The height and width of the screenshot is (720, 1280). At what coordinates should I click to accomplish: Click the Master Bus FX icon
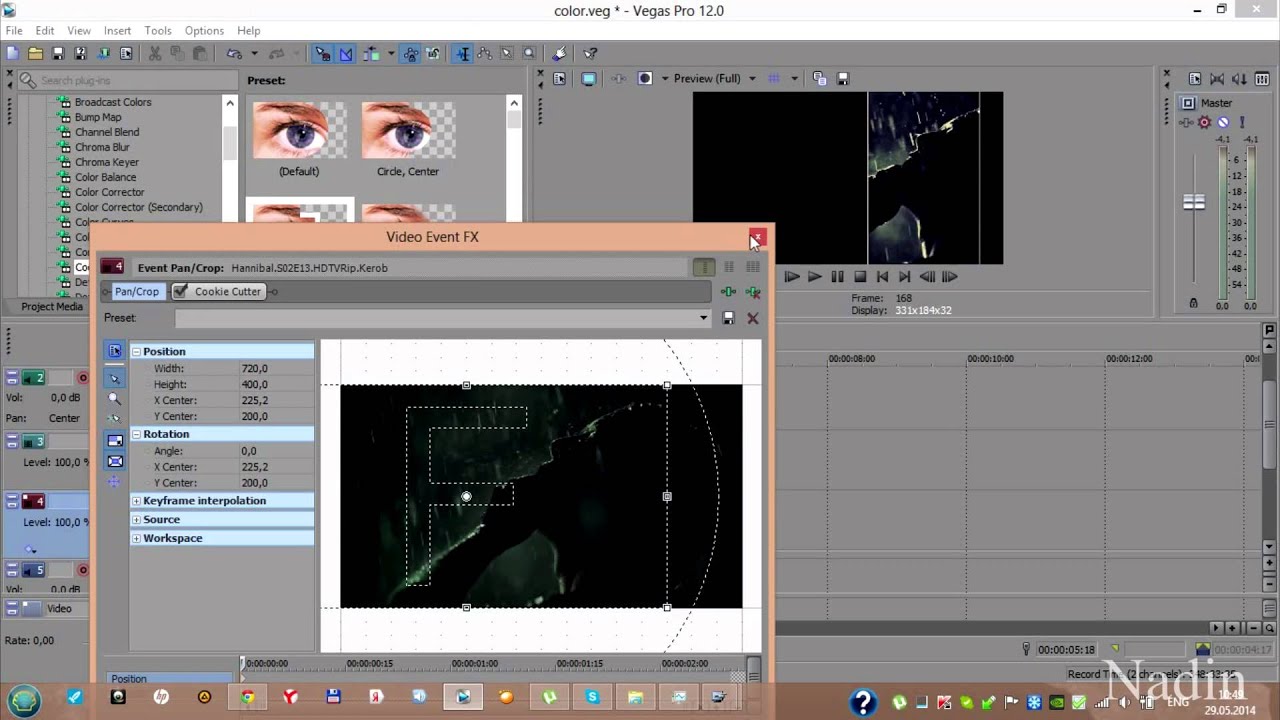click(1187, 122)
